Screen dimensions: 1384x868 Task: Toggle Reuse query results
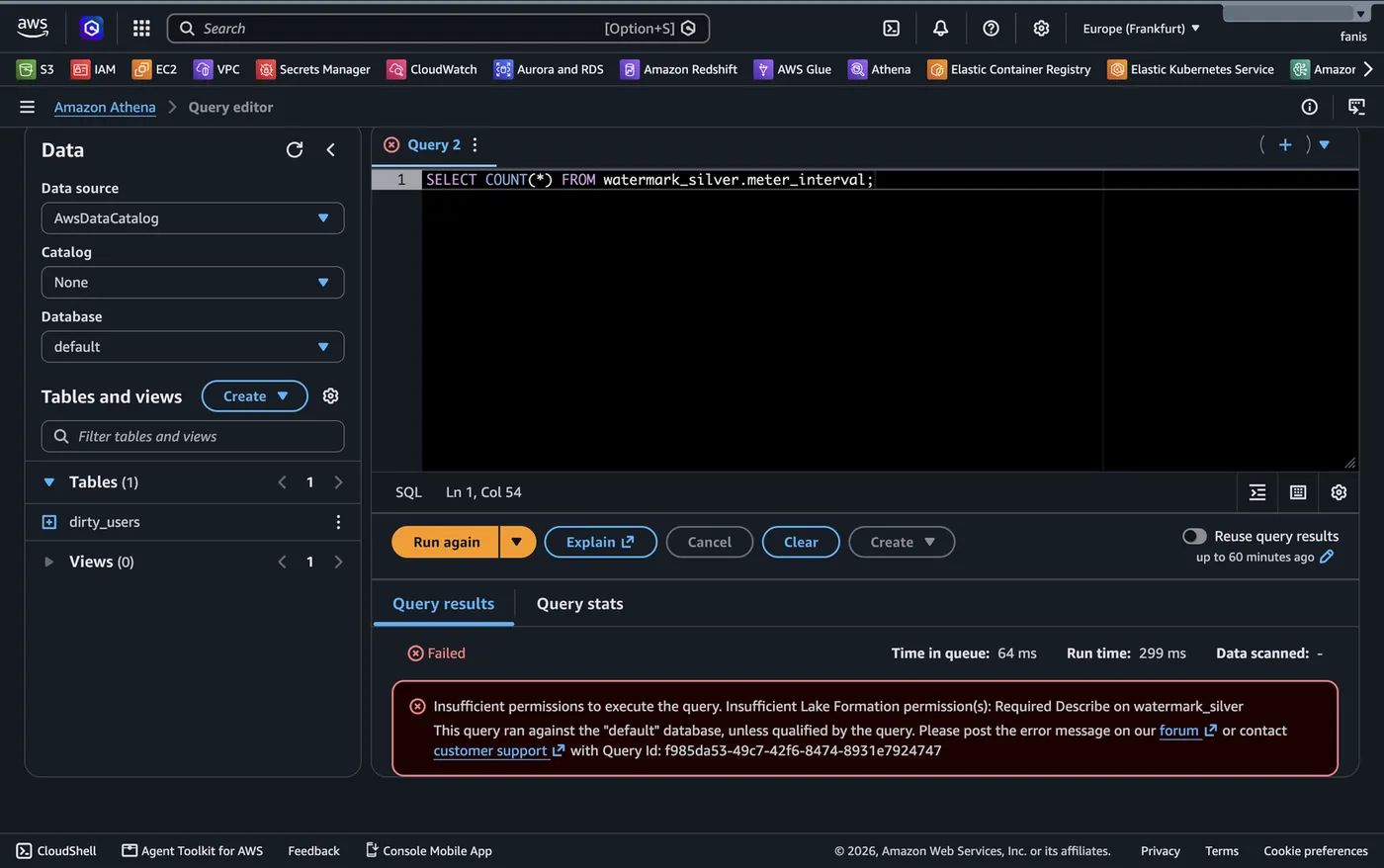(x=1194, y=536)
